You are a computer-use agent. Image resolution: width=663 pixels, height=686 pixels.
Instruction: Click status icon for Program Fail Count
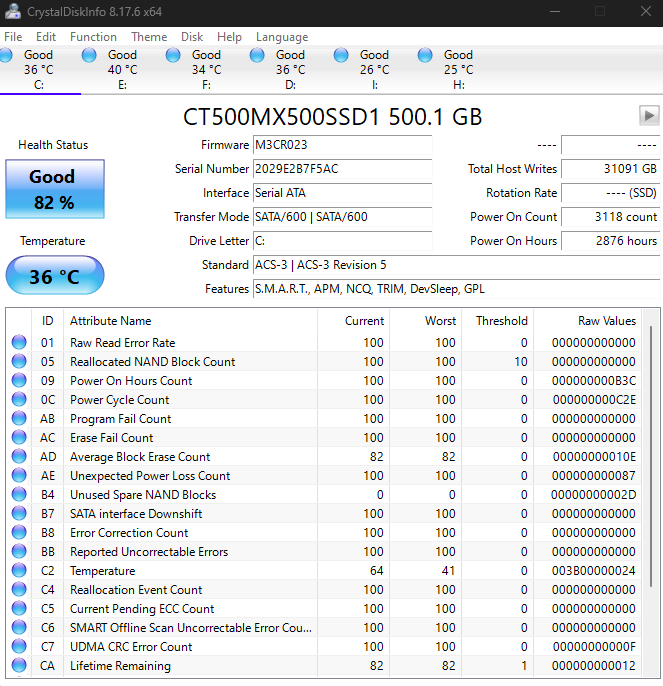pos(19,418)
